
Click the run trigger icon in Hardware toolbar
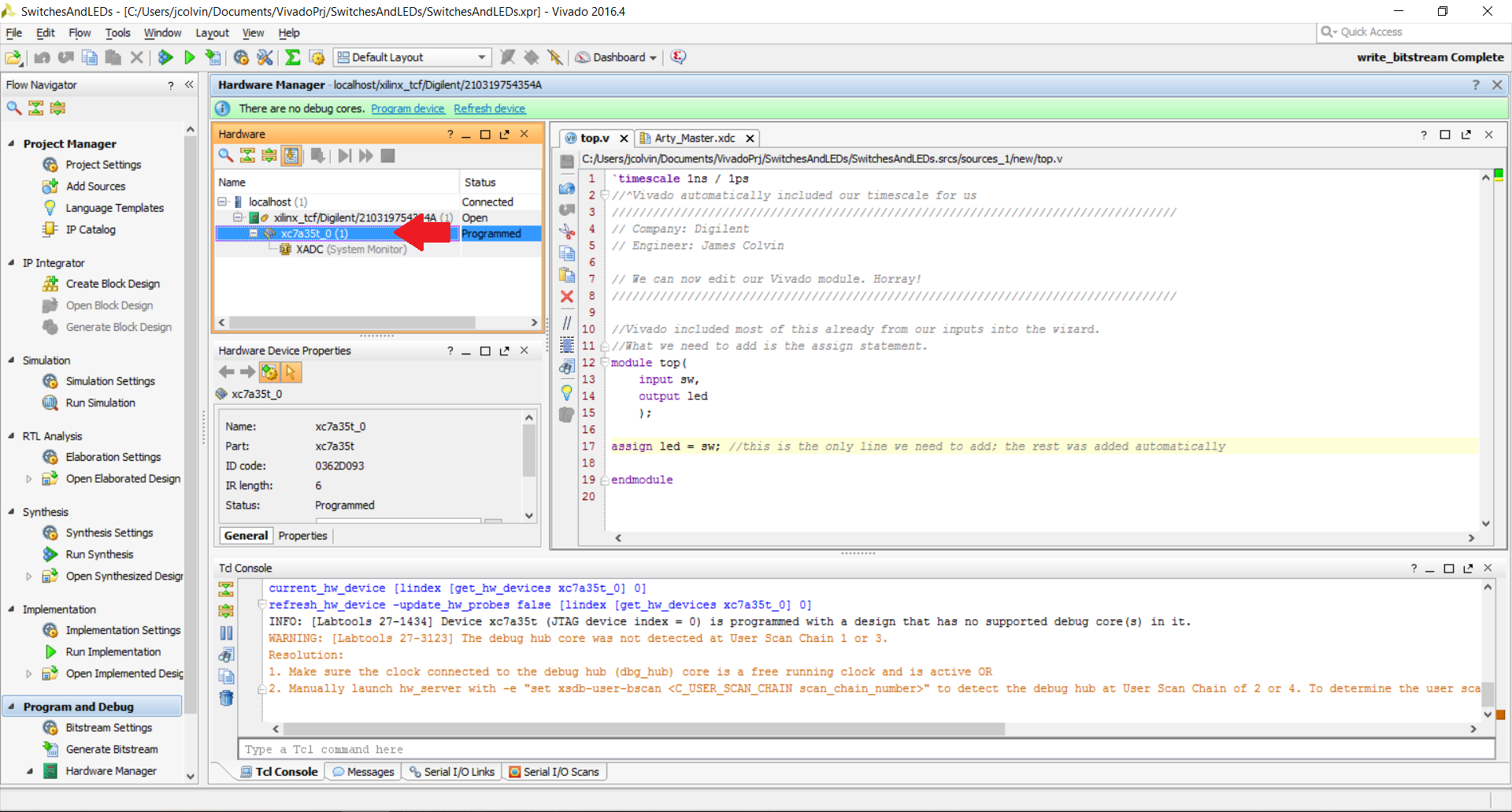pos(344,155)
